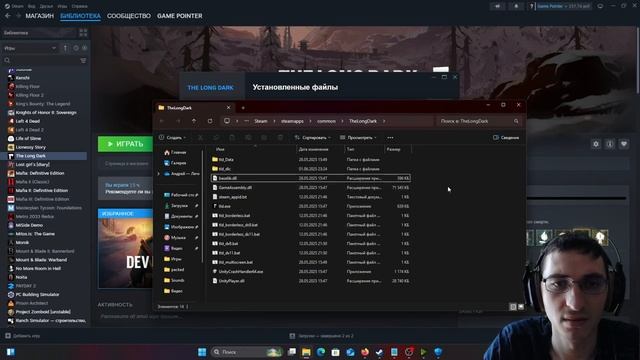Viewport: 640px width, 360px height.
Task: Click the green ИГРАТЬ play button
Action: coord(125,144)
